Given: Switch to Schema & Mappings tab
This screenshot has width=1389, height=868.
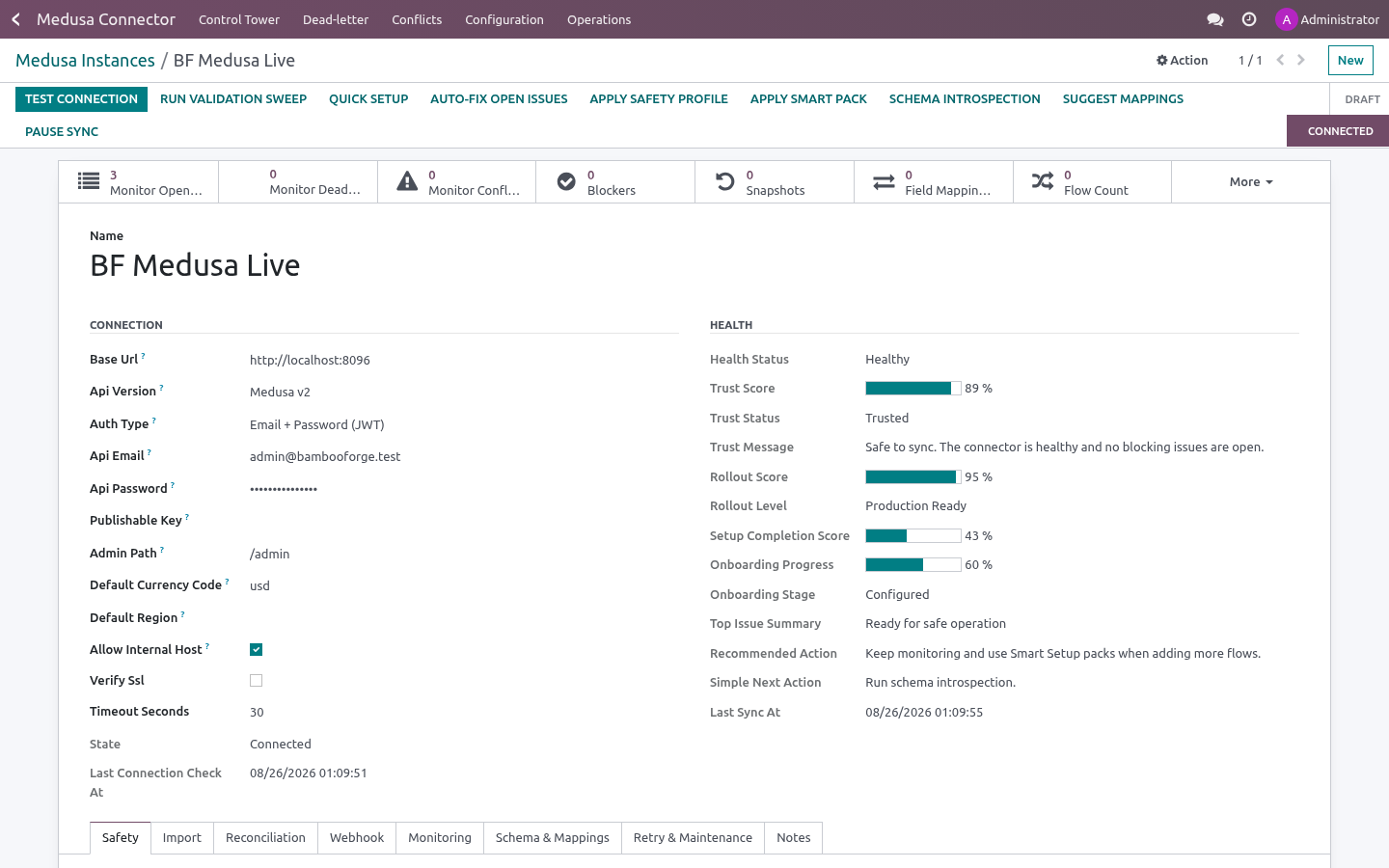Looking at the screenshot, I should pyautogui.click(x=553, y=838).
